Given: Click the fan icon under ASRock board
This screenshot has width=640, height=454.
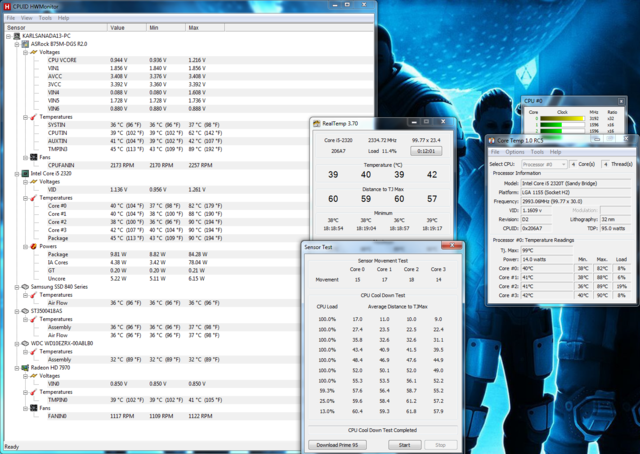Looking at the screenshot, I should pyautogui.click(x=34, y=157).
